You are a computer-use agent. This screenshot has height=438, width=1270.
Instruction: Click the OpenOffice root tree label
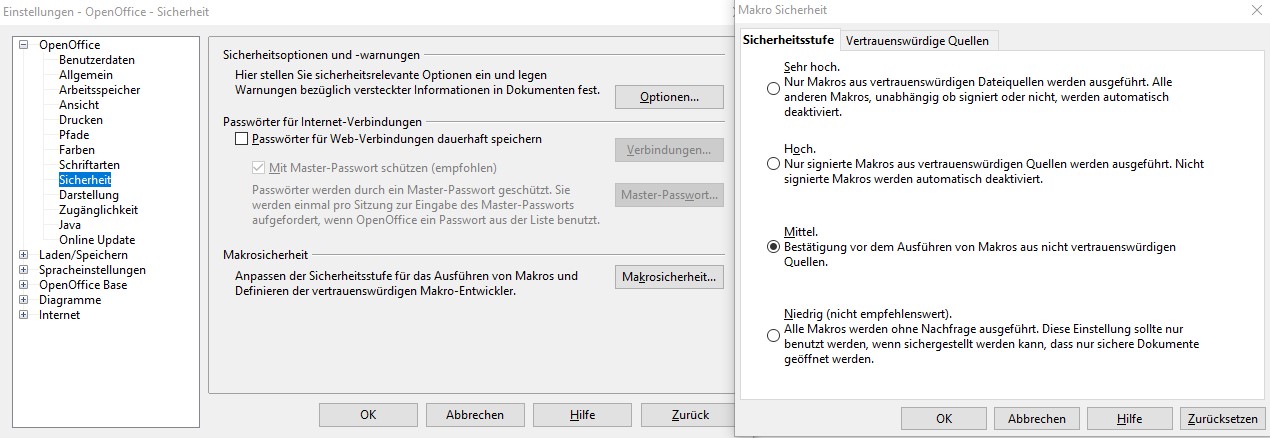click(x=69, y=45)
